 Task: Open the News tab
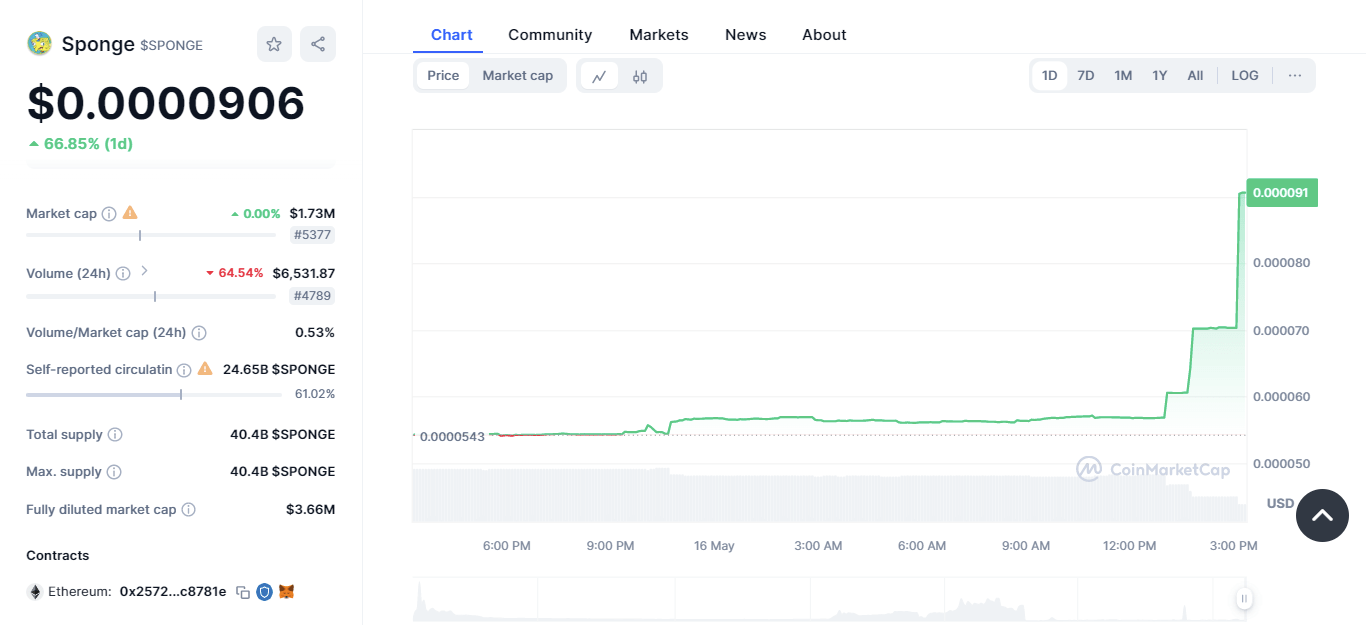pos(746,35)
